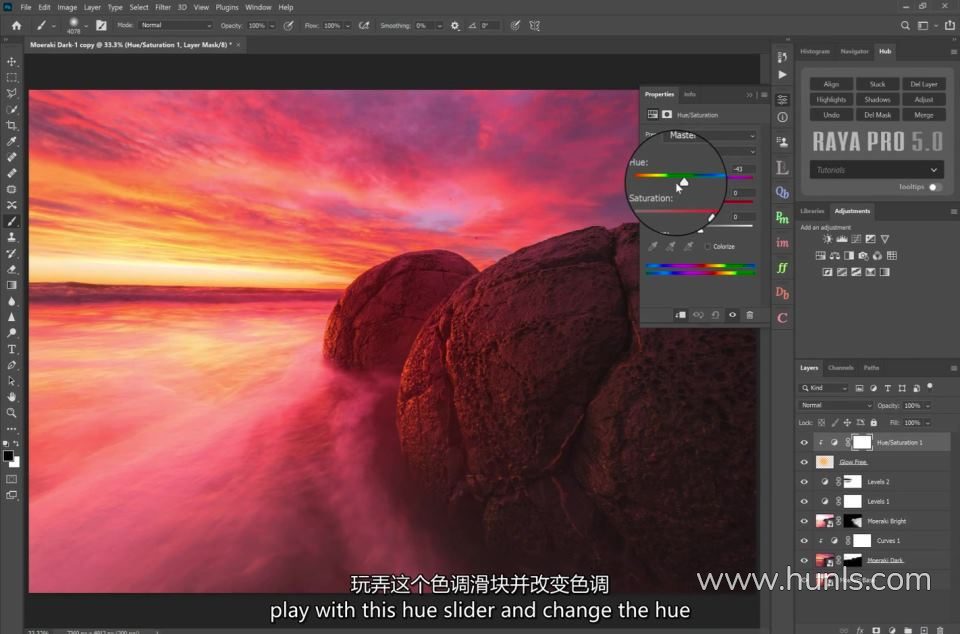Open the Plugins menu
Screen dimensions: 960x634
(227, 7)
